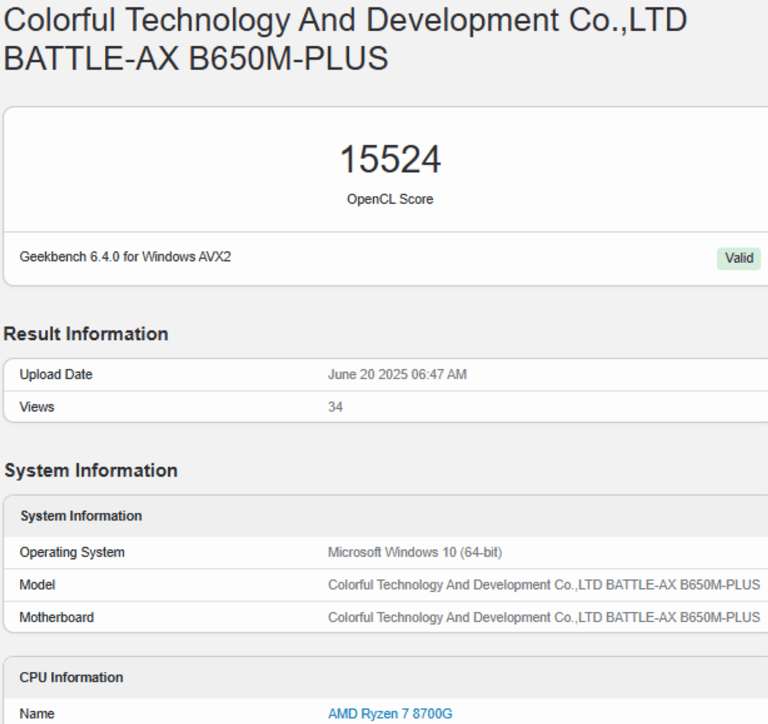768x724 pixels.
Task: Open the AMD Ryzen 7 8700G link
Action: click(x=390, y=714)
